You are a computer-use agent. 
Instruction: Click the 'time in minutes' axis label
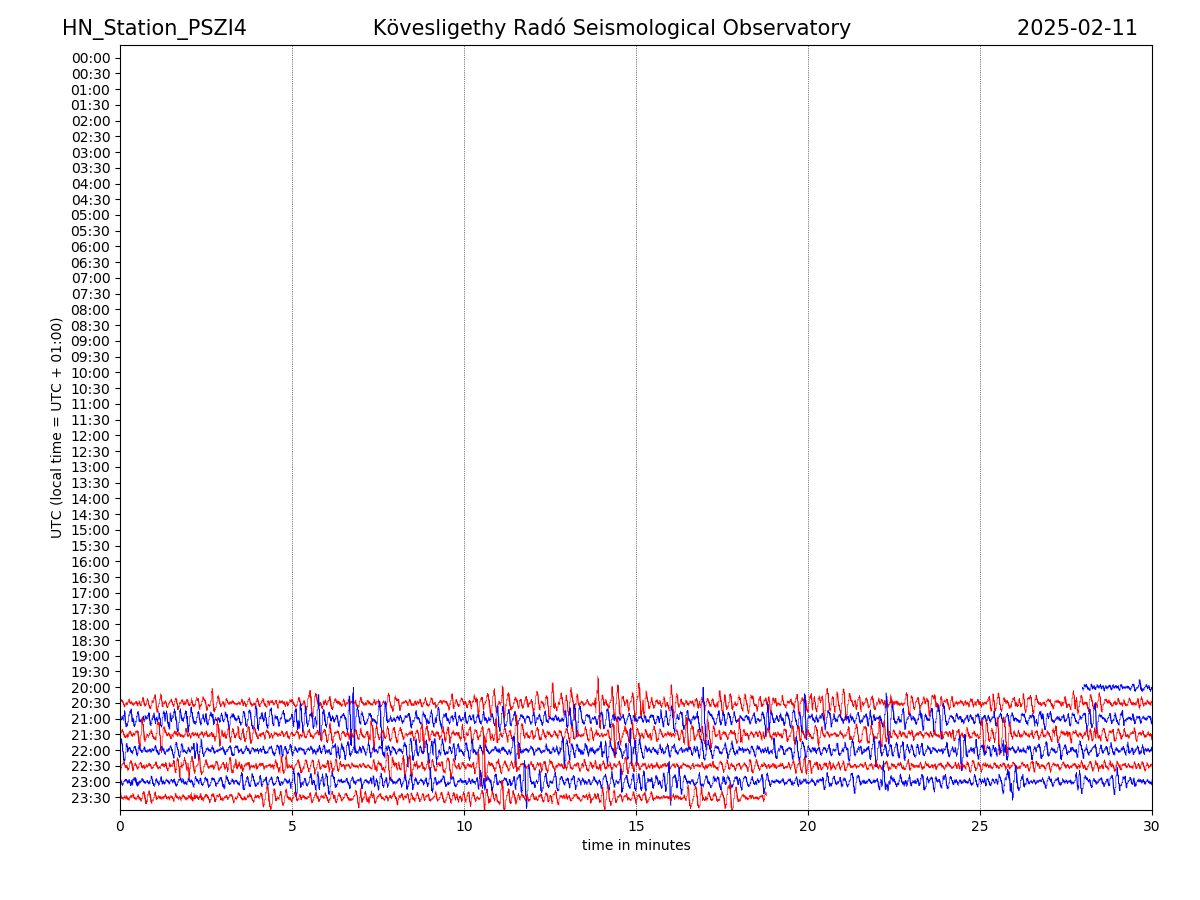pyautogui.click(x=636, y=846)
